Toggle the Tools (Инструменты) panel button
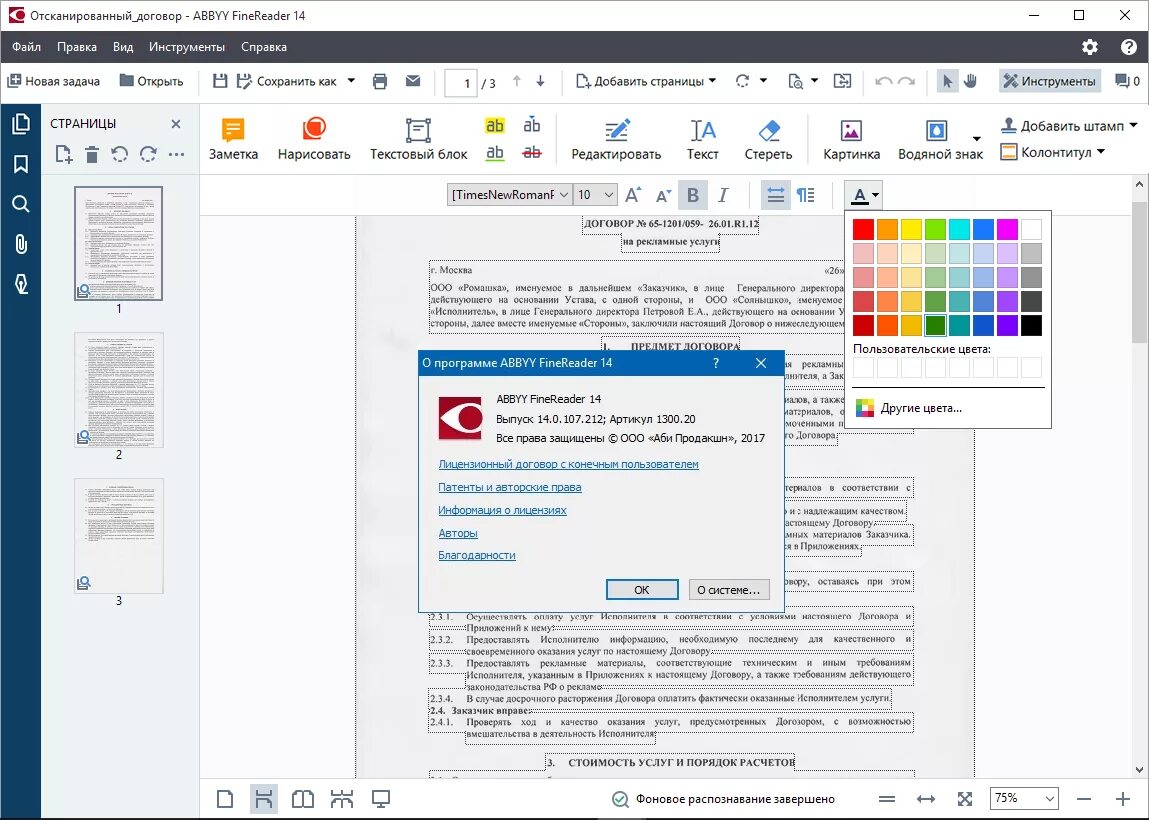Image resolution: width=1149 pixels, height=820 pixels. click(x=1050, y=81)
